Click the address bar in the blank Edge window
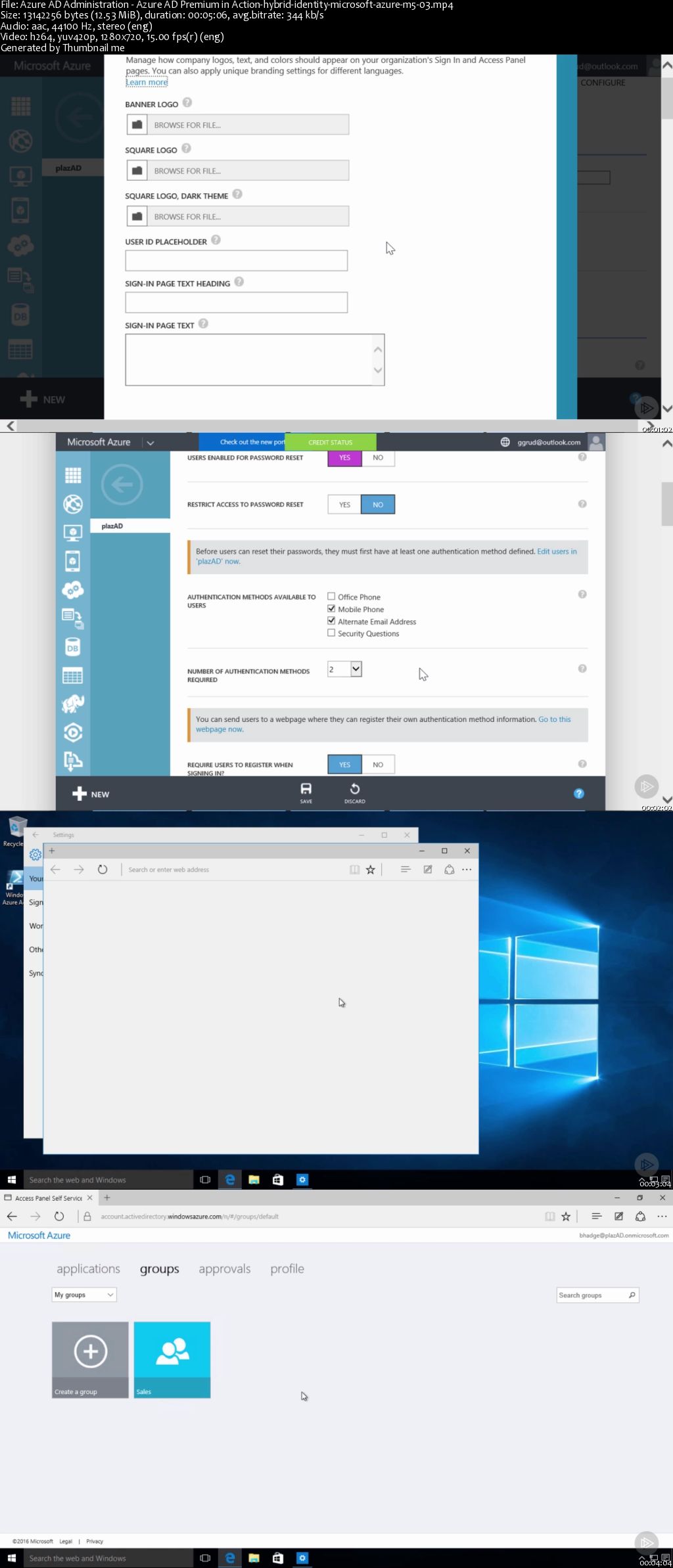The width and height of the screenshot is (673, 1568). coord(237,870)
